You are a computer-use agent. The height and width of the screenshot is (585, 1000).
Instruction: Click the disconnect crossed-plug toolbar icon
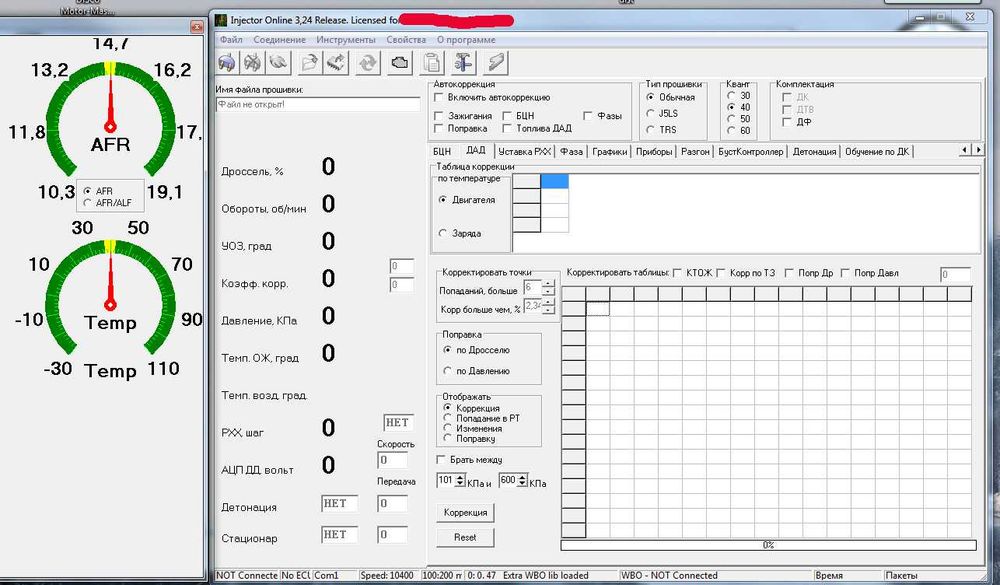[253, 63]
